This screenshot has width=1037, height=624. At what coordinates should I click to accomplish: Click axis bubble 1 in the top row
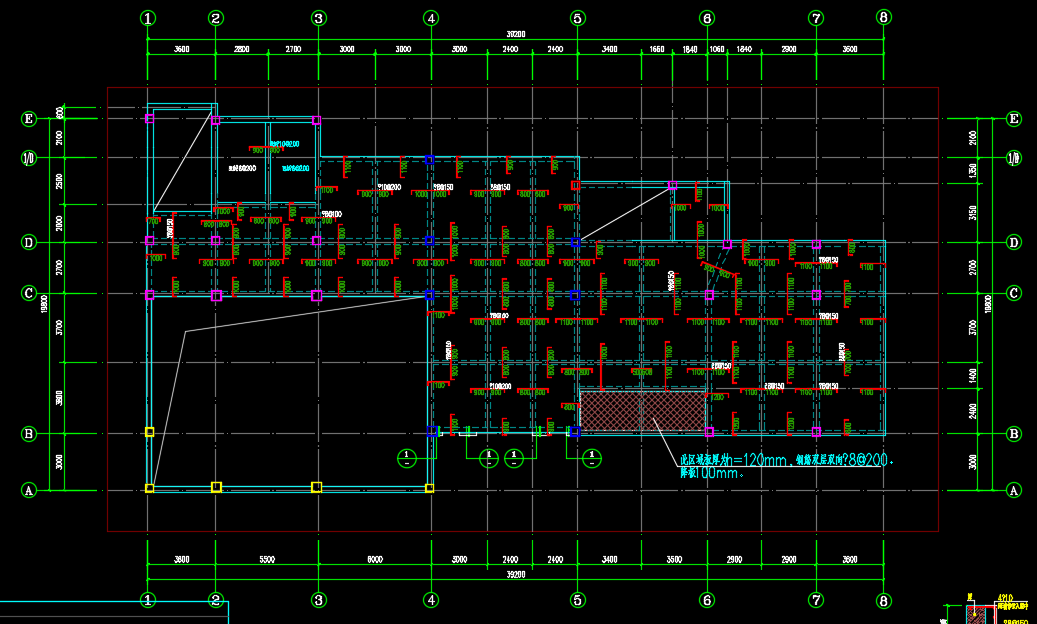click(148, 18)
